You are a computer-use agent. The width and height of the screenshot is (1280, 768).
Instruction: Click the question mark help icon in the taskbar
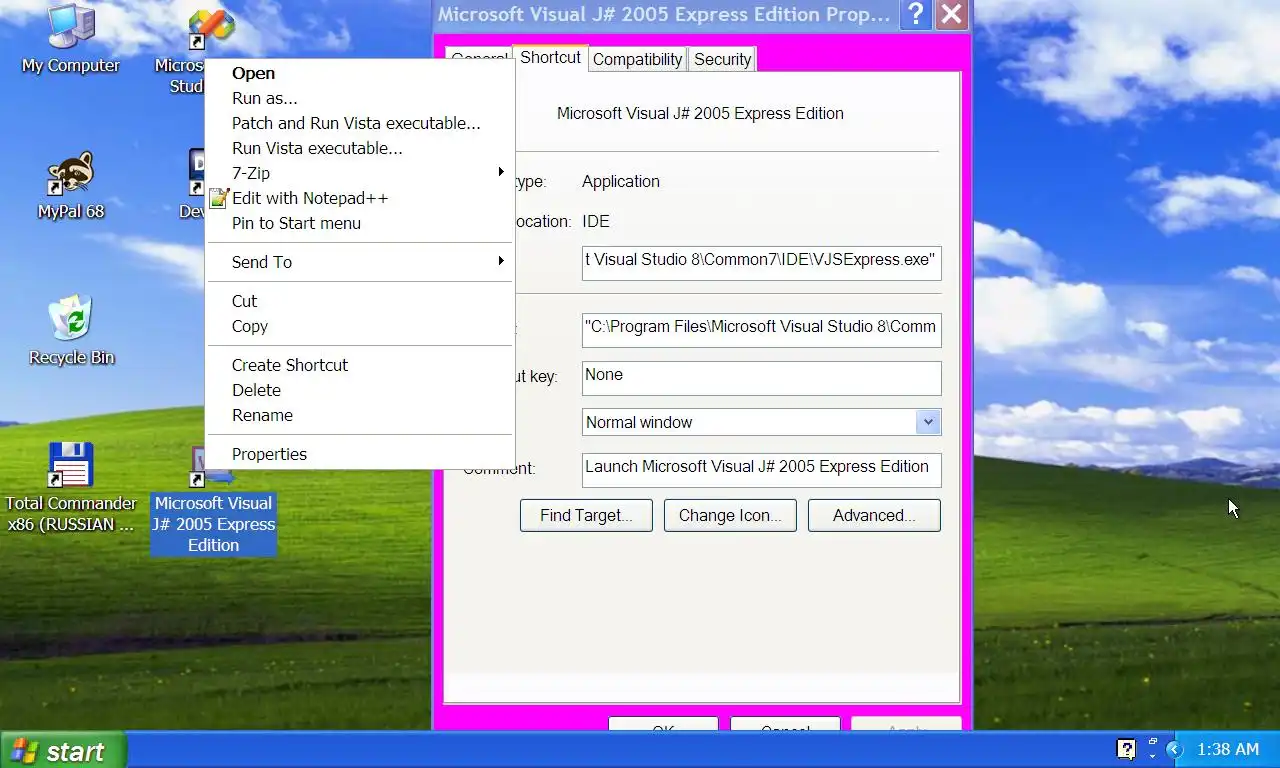click(1126, 749)
